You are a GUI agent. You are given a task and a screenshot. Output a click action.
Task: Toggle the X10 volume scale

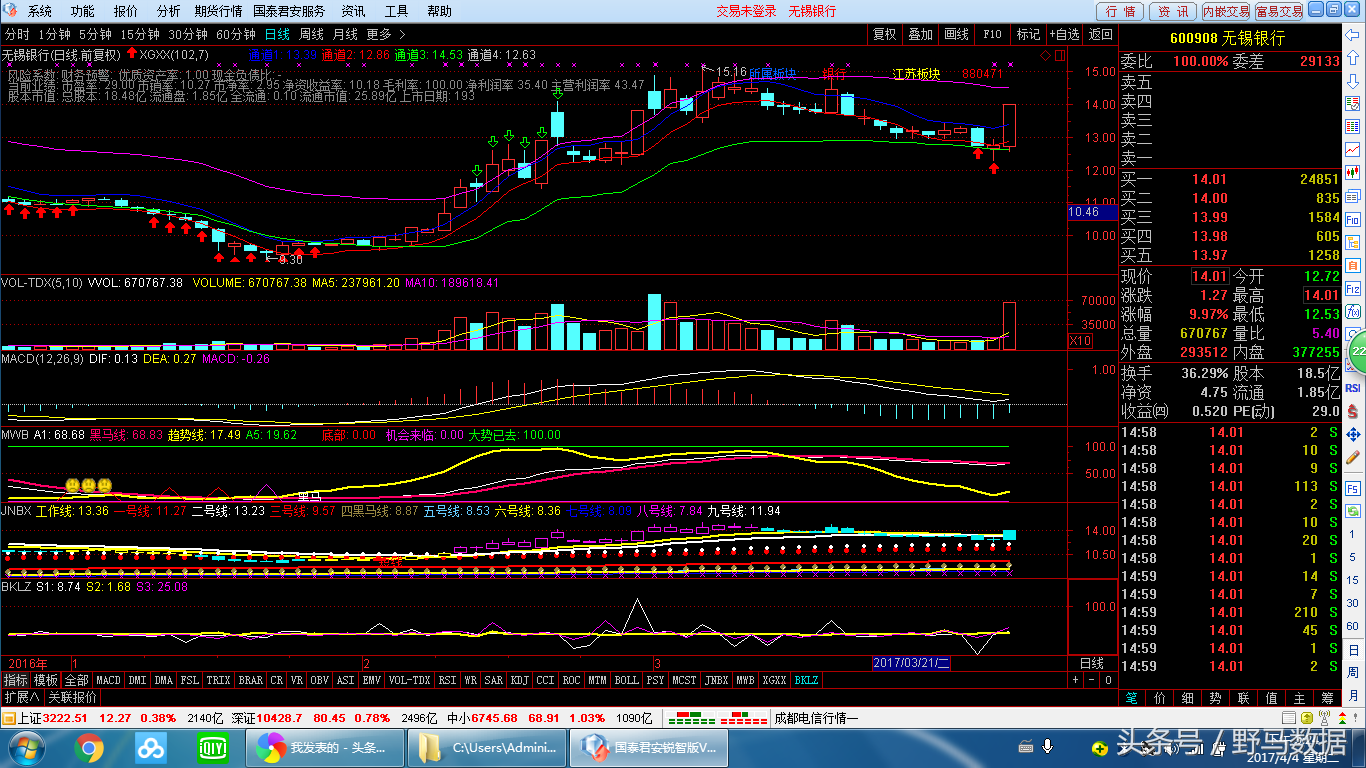pos(1080,341)
